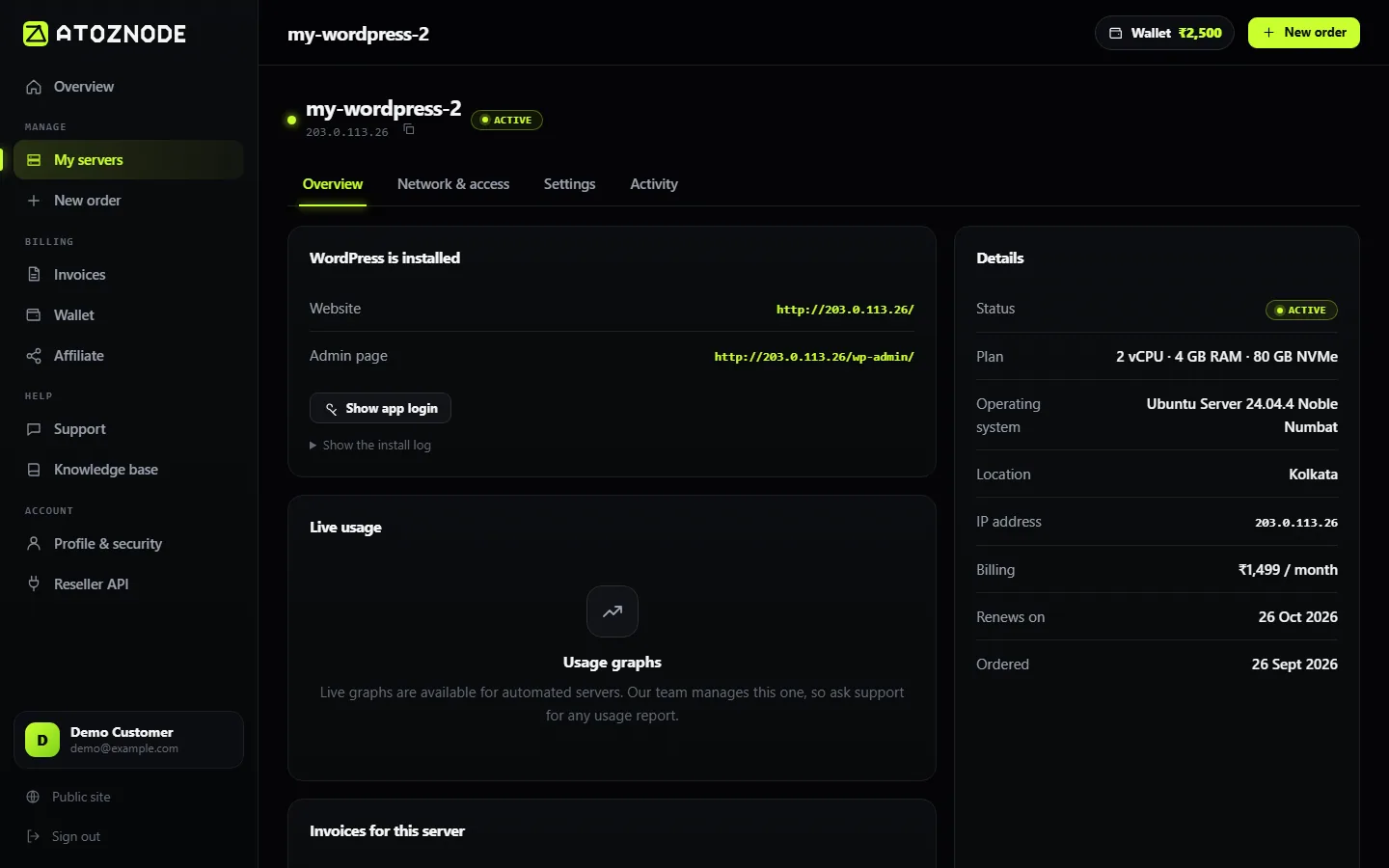Open the wp-admin admin page link
Screen dimensions: 1389x868
pyautogui.click(x=814, y=357)
